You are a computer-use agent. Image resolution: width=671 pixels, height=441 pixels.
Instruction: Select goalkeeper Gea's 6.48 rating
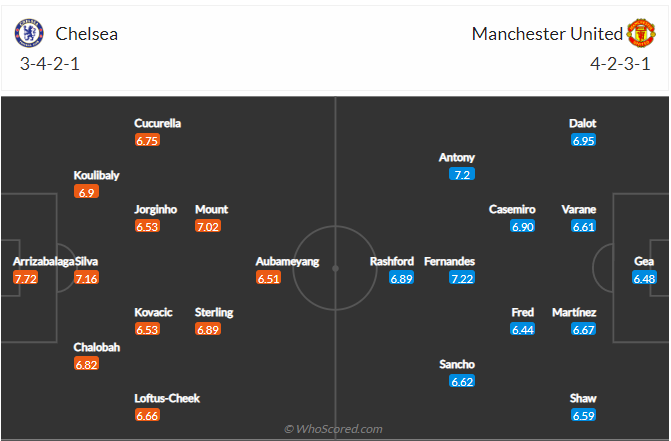(x=644, y=278)
